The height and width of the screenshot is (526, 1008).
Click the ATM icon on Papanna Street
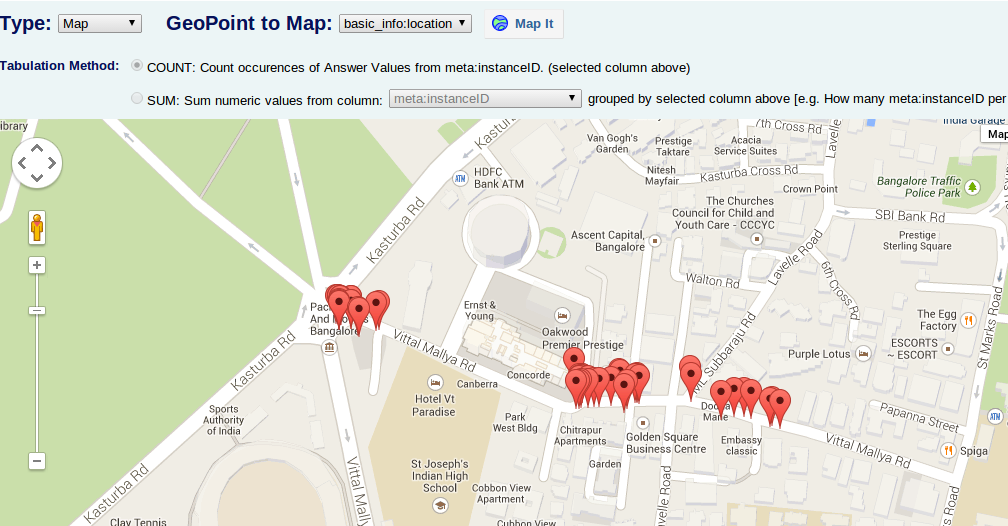(x=995, y=416)
